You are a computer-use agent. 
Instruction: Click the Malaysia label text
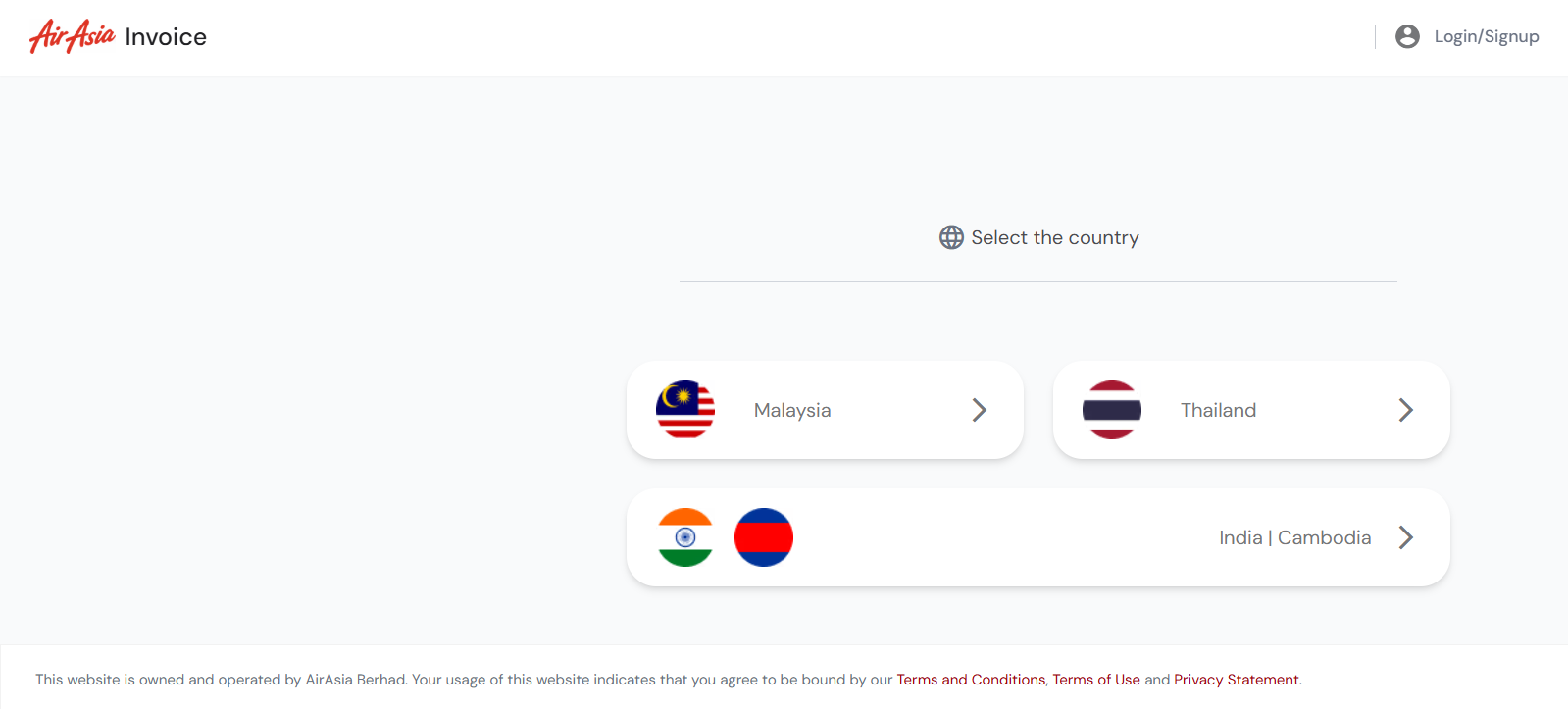point(791,410)
